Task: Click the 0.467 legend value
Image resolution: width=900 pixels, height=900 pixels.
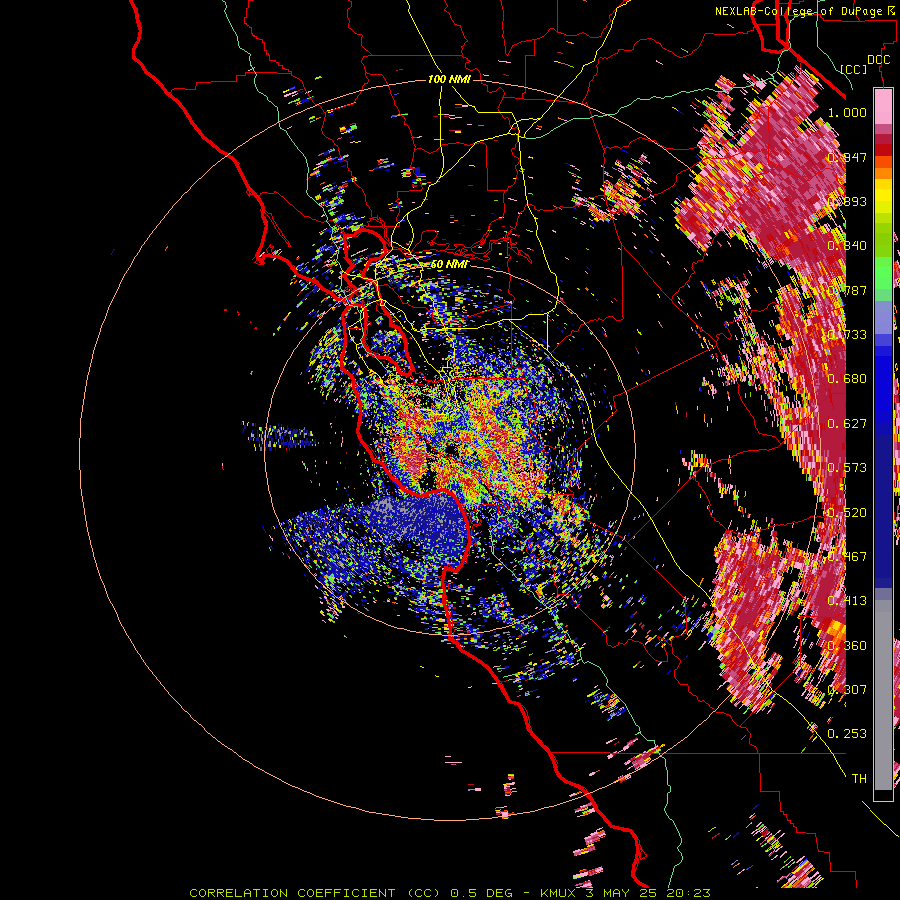Action: point(847,557)
